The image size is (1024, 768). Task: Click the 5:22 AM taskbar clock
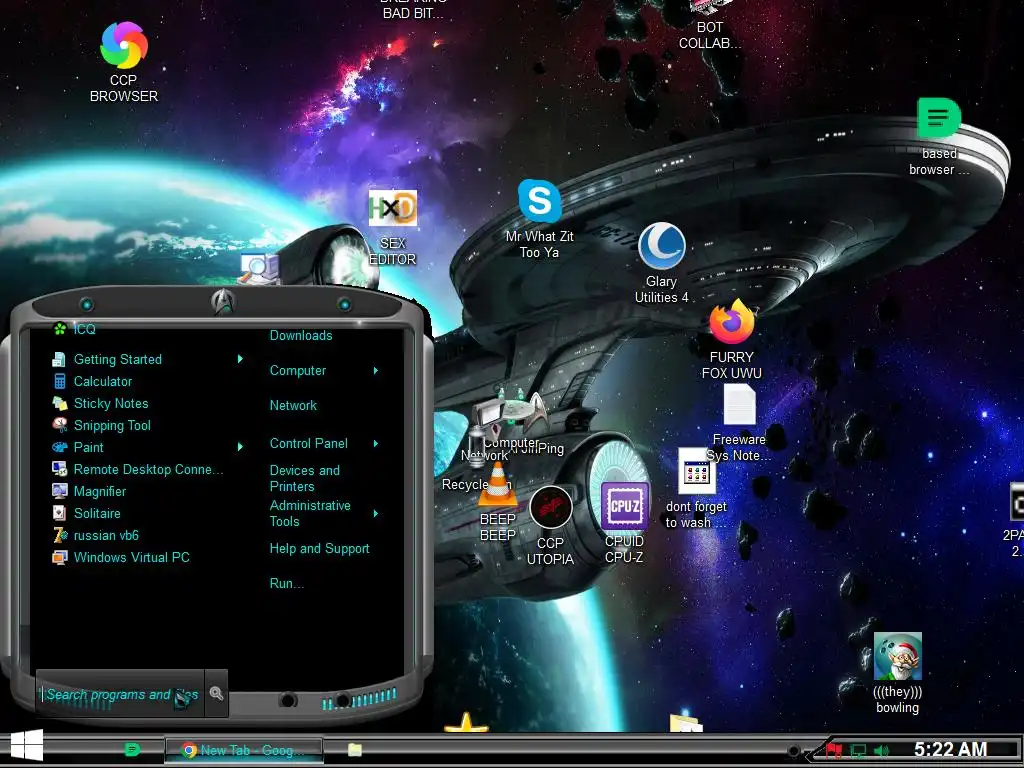coord(950,749)
